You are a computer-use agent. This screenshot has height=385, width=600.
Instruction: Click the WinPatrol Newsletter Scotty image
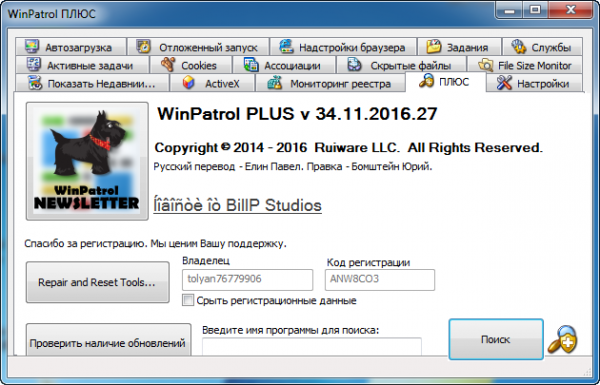coord(87,161)
